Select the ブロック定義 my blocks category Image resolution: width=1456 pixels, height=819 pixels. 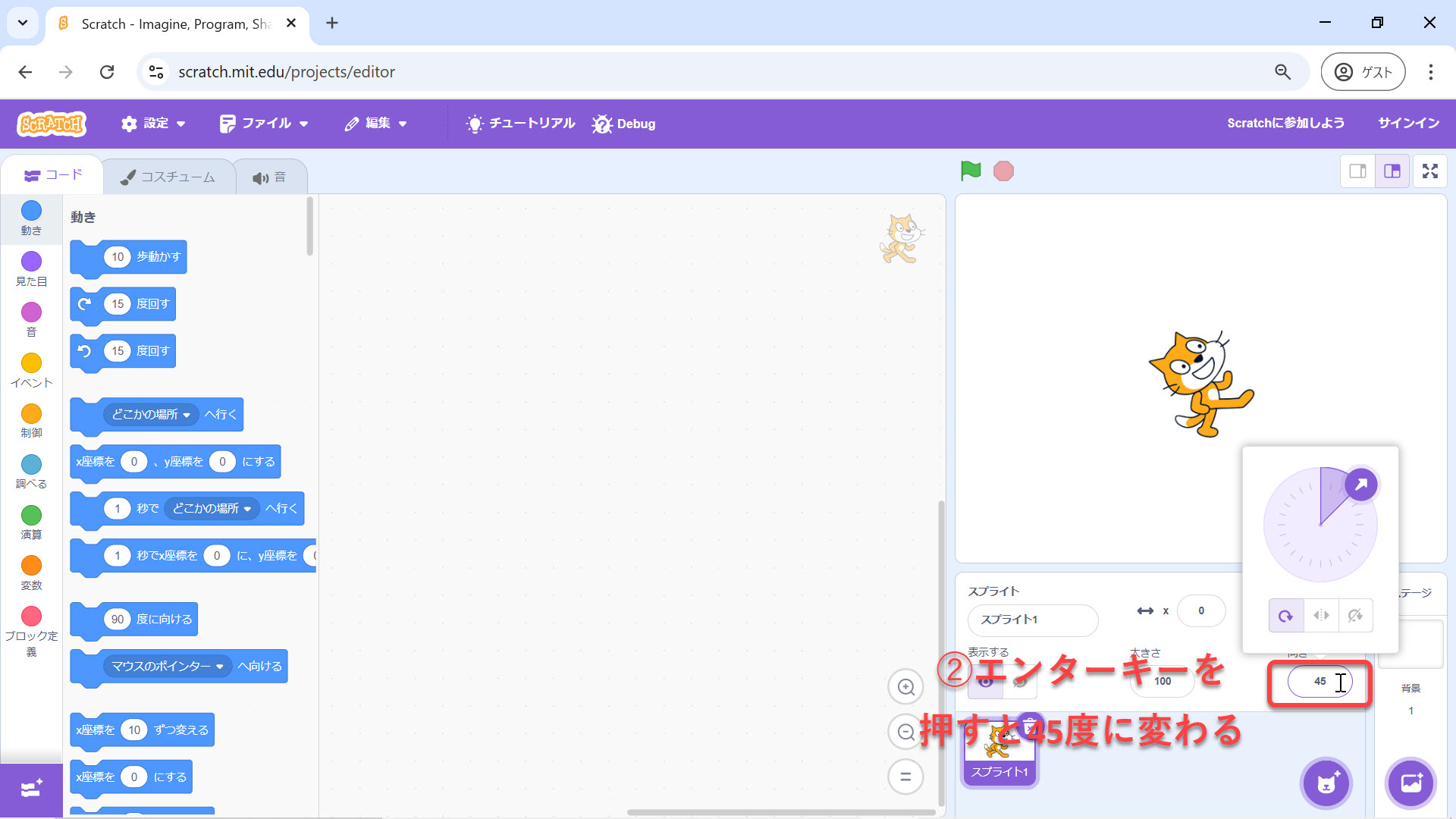31,632
